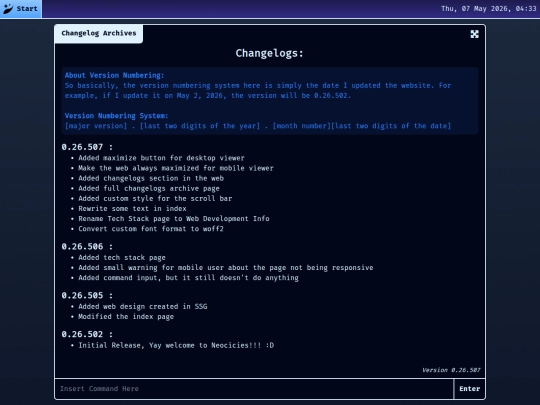Click 'Added maximize button for desktop viewer'
The height and width of the screenshot is (405, 540).
[x=161, y=158]
